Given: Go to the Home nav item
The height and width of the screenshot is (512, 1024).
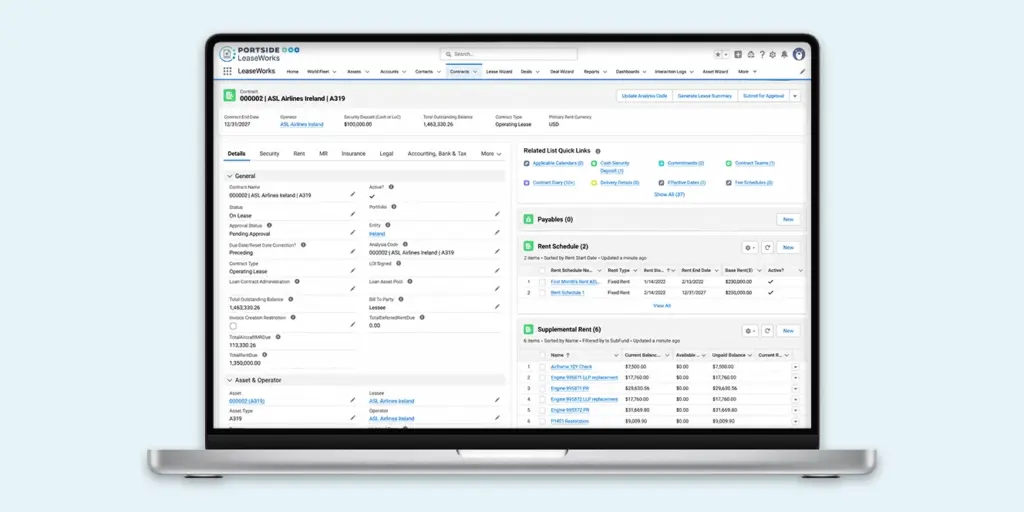Looking at the screenshot, I should (x=293, y=72).
